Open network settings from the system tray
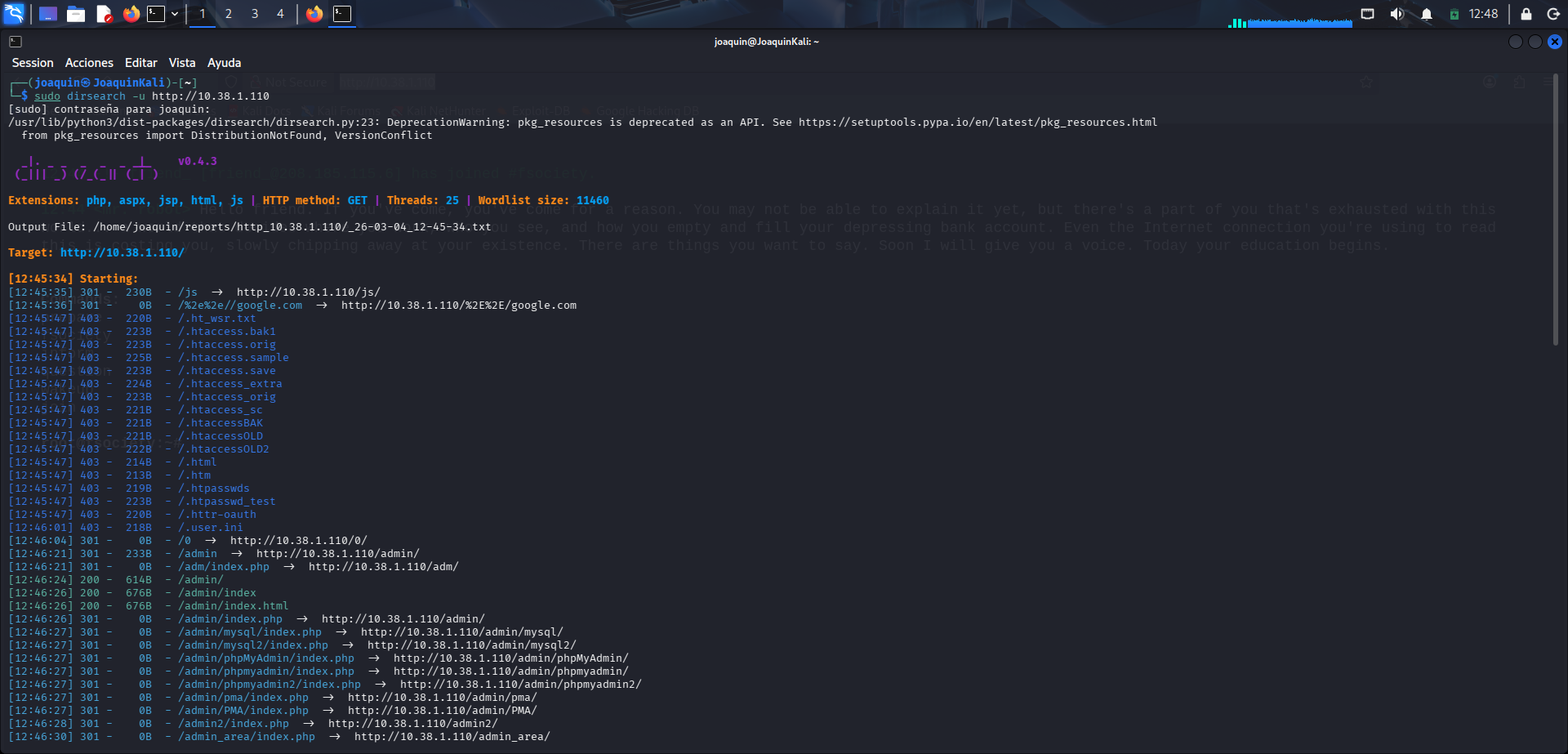Image resolution: width=1568 pixels, height=754 pixels. [1367, 13]
